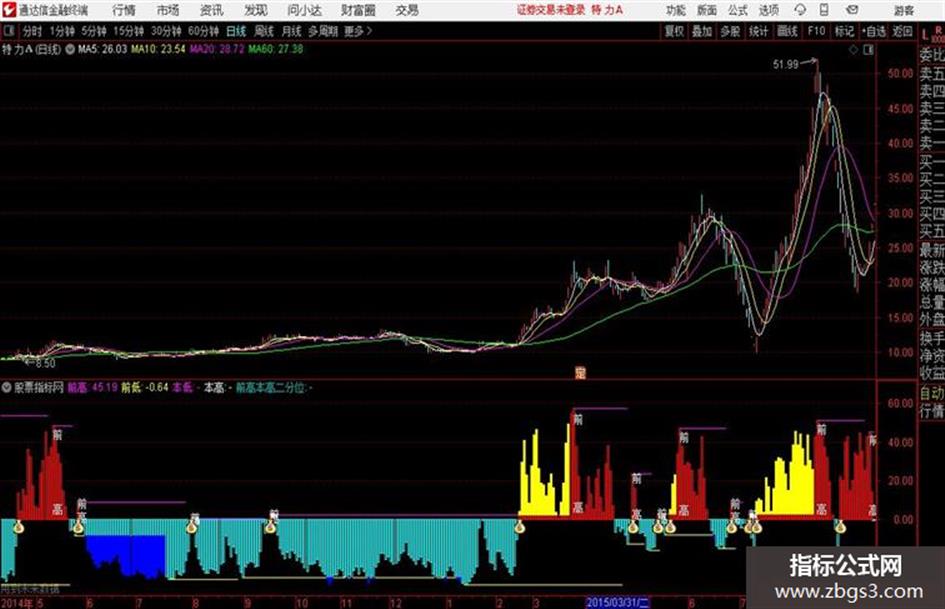Viewport: 945px width, 609px height.
Task: Click the 游客 user account label
Action: 903,10
